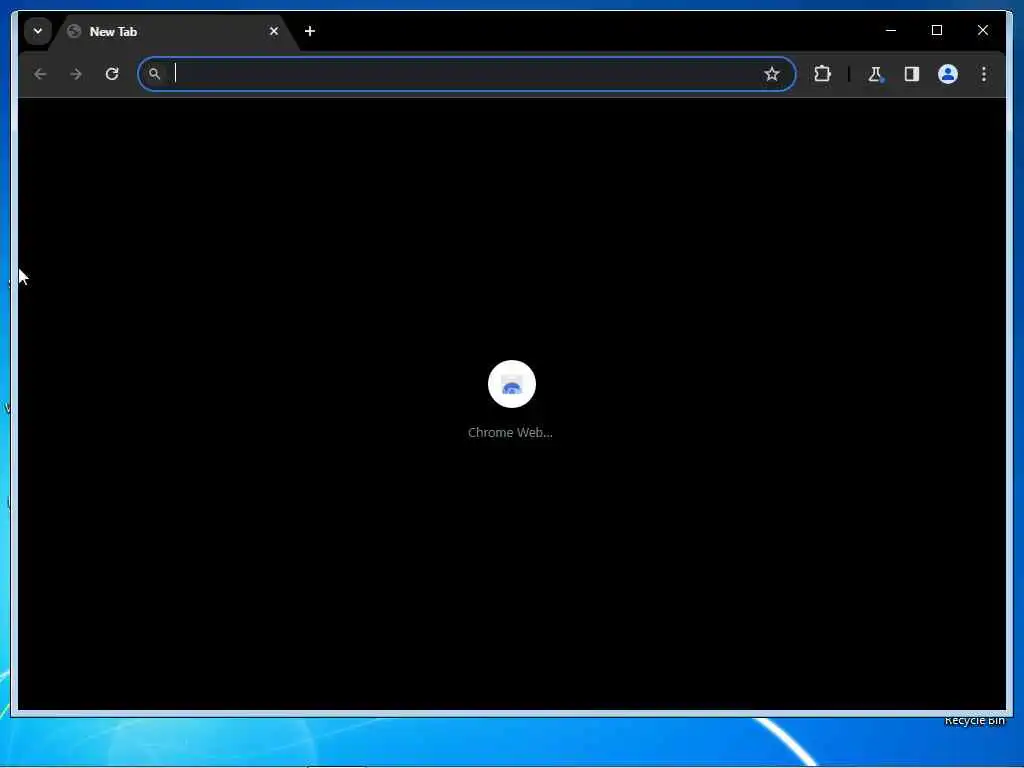Open a new tab with plus button

pyautogui.click(x=310, y=31)
